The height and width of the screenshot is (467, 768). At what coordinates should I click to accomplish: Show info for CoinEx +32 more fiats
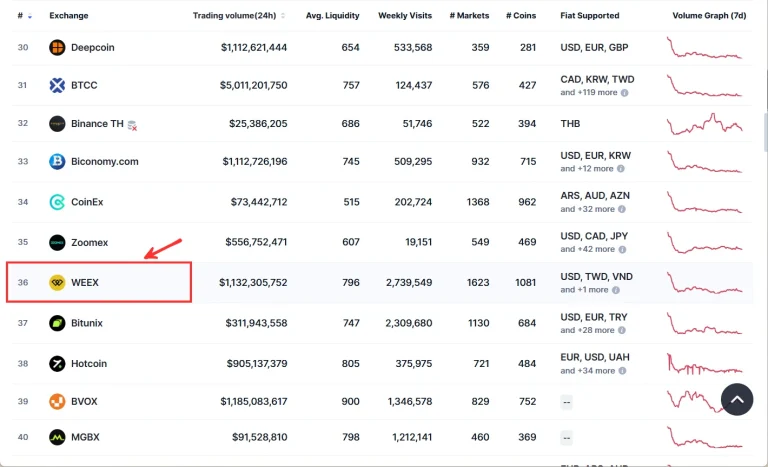(x=622, y=209)
